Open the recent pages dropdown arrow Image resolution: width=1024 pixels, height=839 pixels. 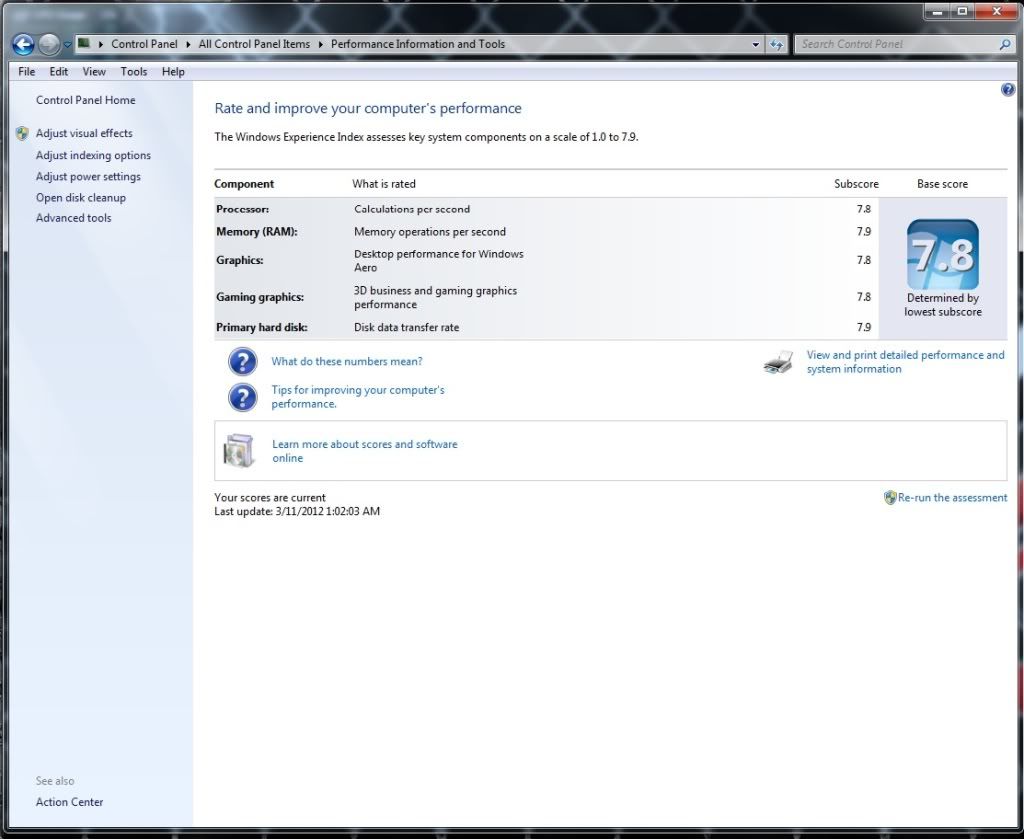click(x=68, y=45)
